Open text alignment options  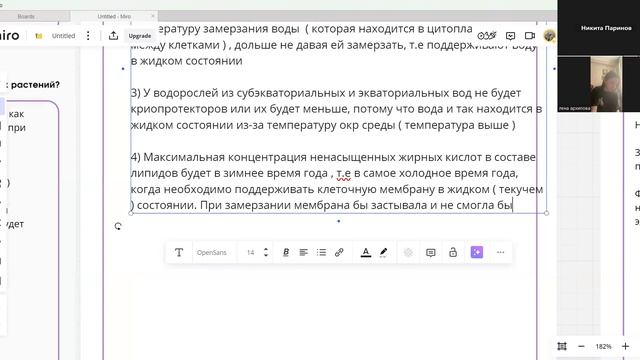tap(303, 253)
